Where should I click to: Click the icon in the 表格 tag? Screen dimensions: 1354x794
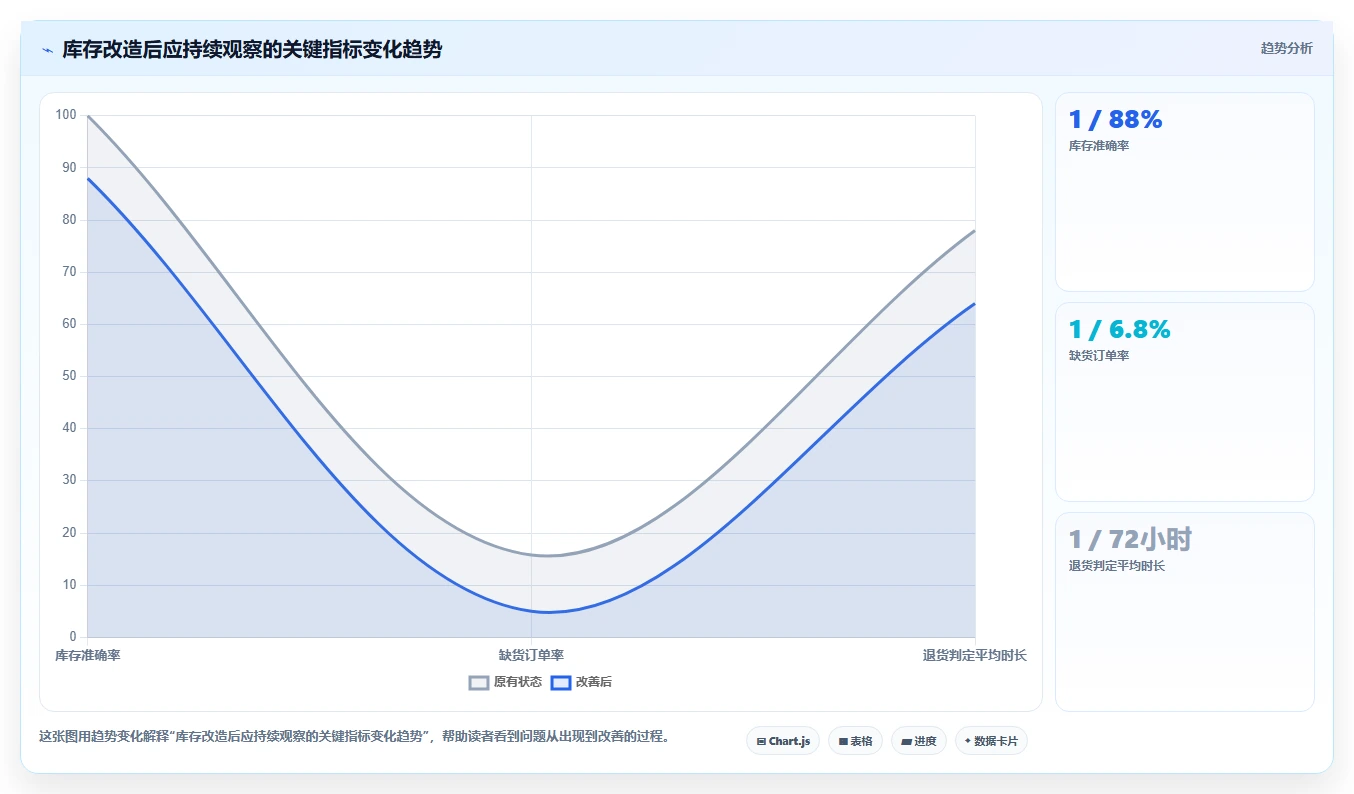[843, 742]
